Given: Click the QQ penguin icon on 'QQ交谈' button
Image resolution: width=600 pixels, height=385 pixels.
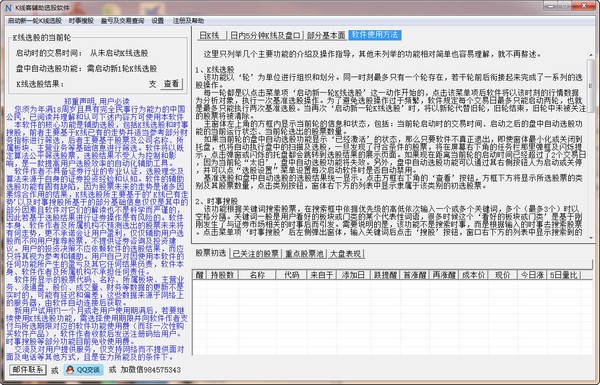Looking at the screenshot, I should coord(70,370).
